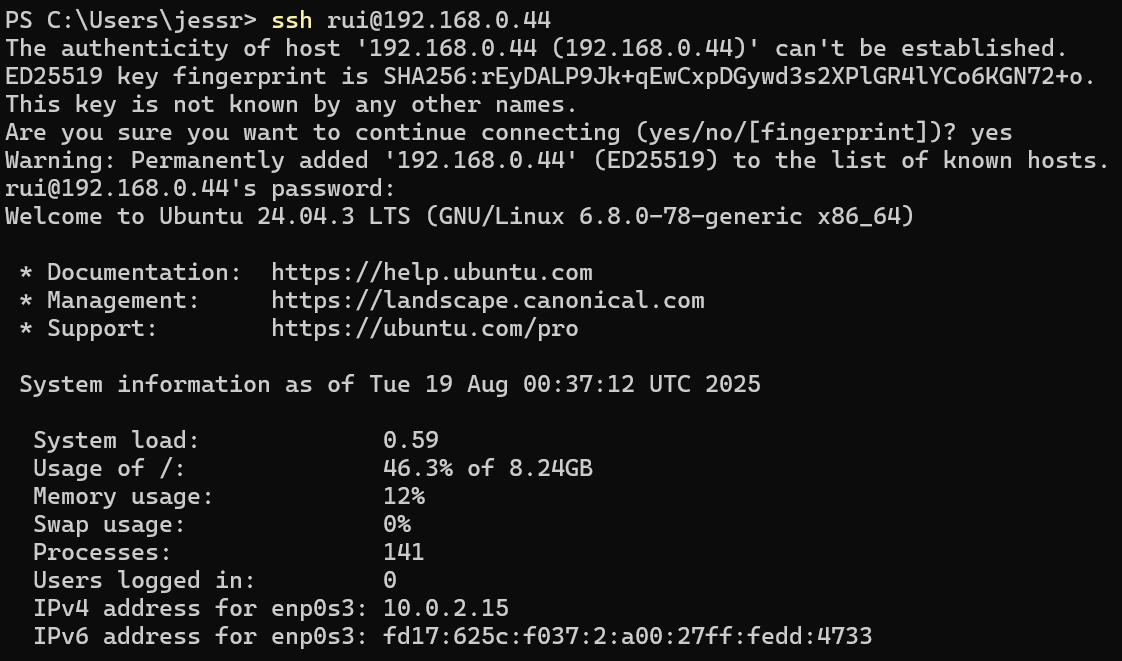Click the ubuntu.com/pro support link
This screenshot has width=1122, height=661.
coord(424,329)
